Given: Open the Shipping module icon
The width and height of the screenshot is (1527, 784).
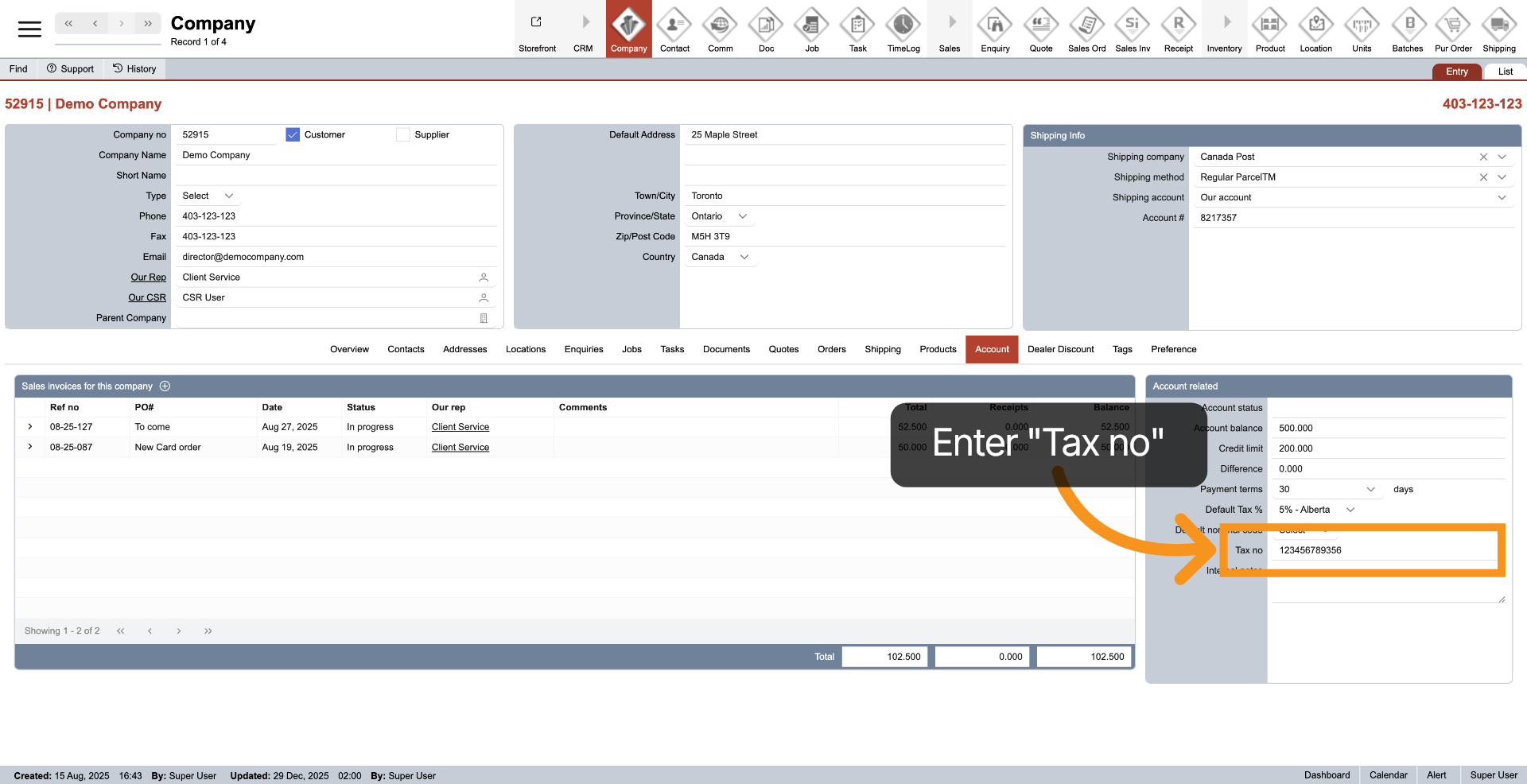Looking at the screenshot, I should 1498,29.
